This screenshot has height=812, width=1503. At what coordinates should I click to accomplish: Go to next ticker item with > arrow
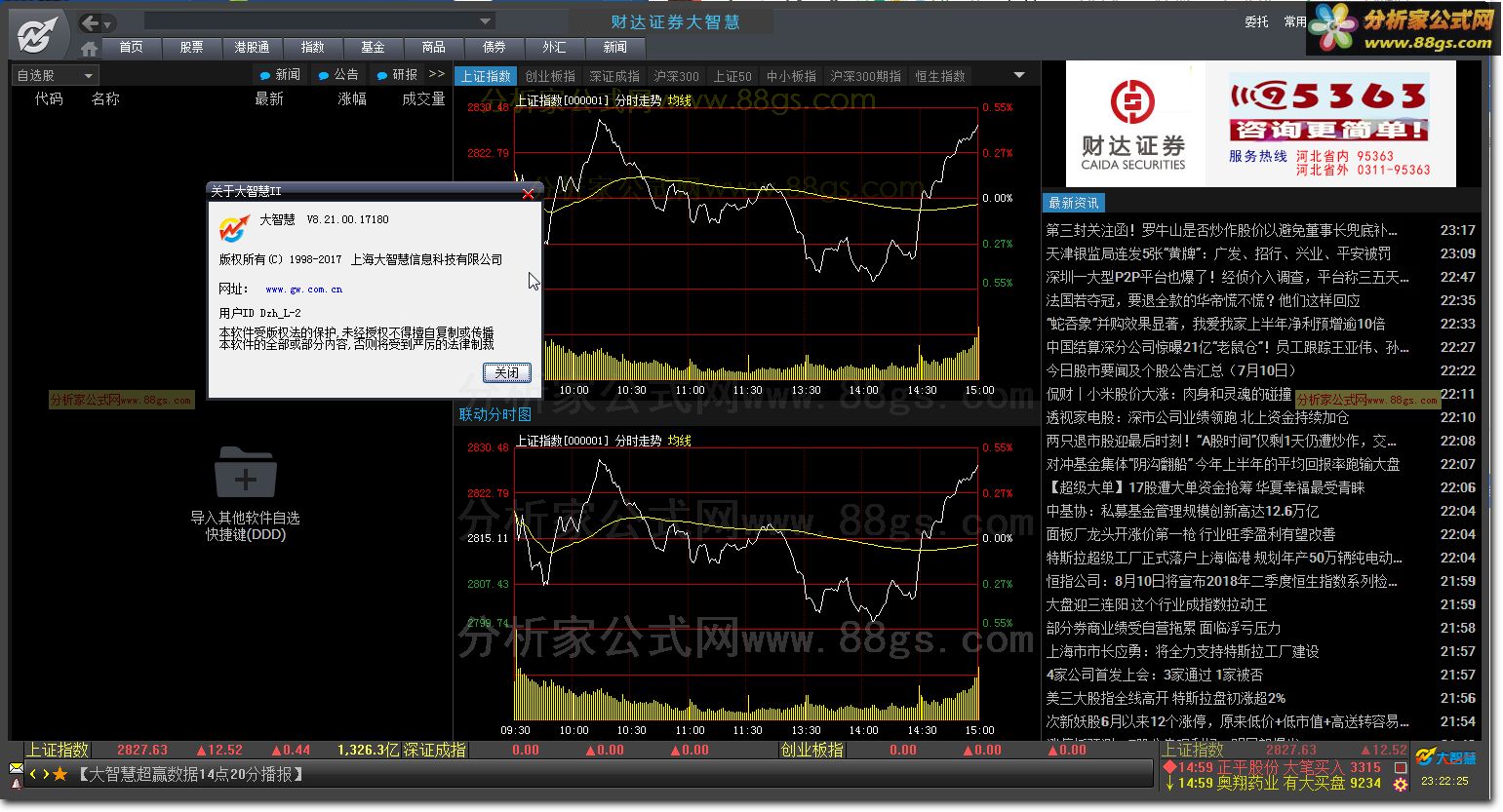[45, 774]
